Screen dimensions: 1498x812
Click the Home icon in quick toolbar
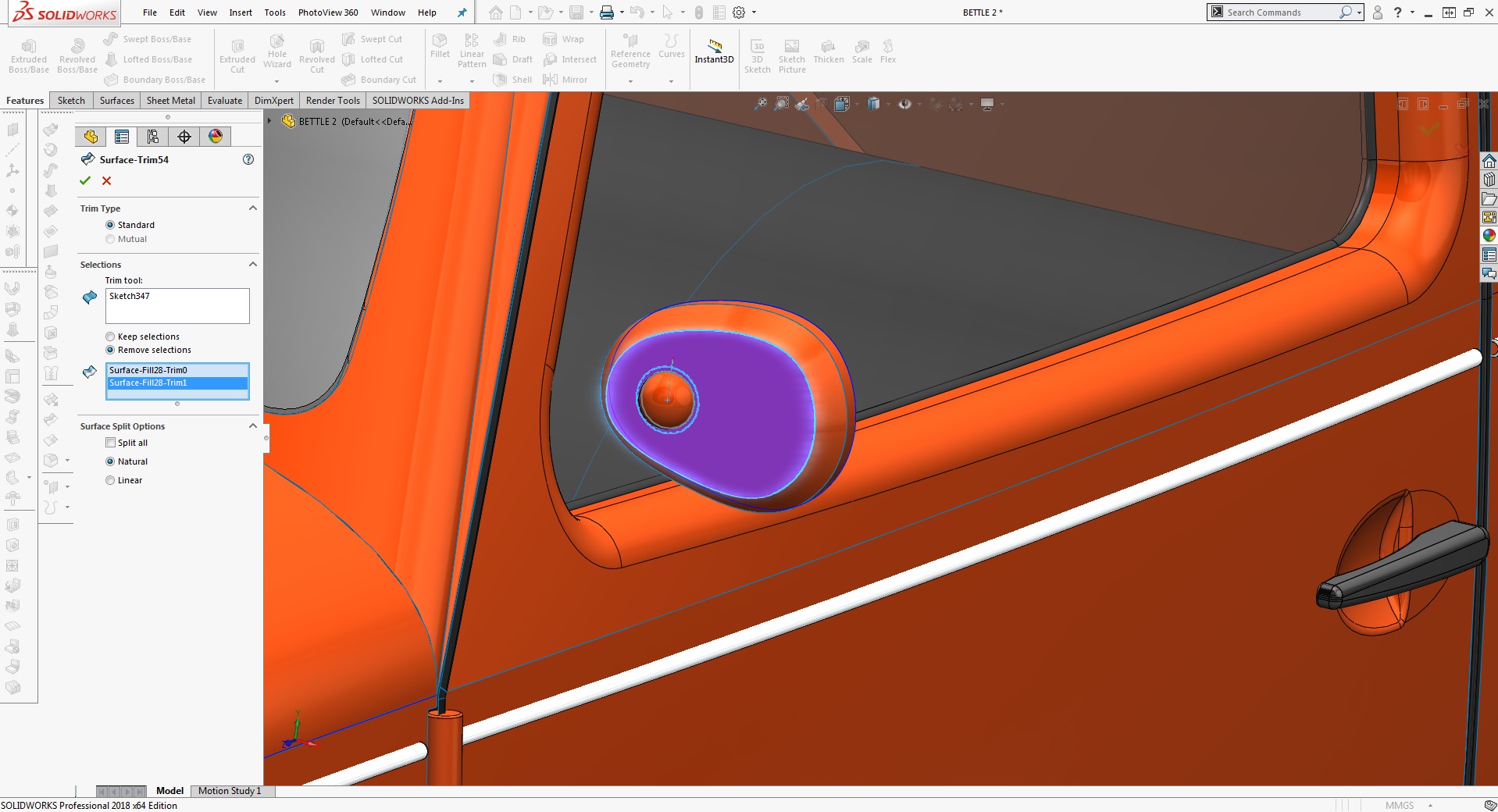pyautogui.click(x=495, y=12)
